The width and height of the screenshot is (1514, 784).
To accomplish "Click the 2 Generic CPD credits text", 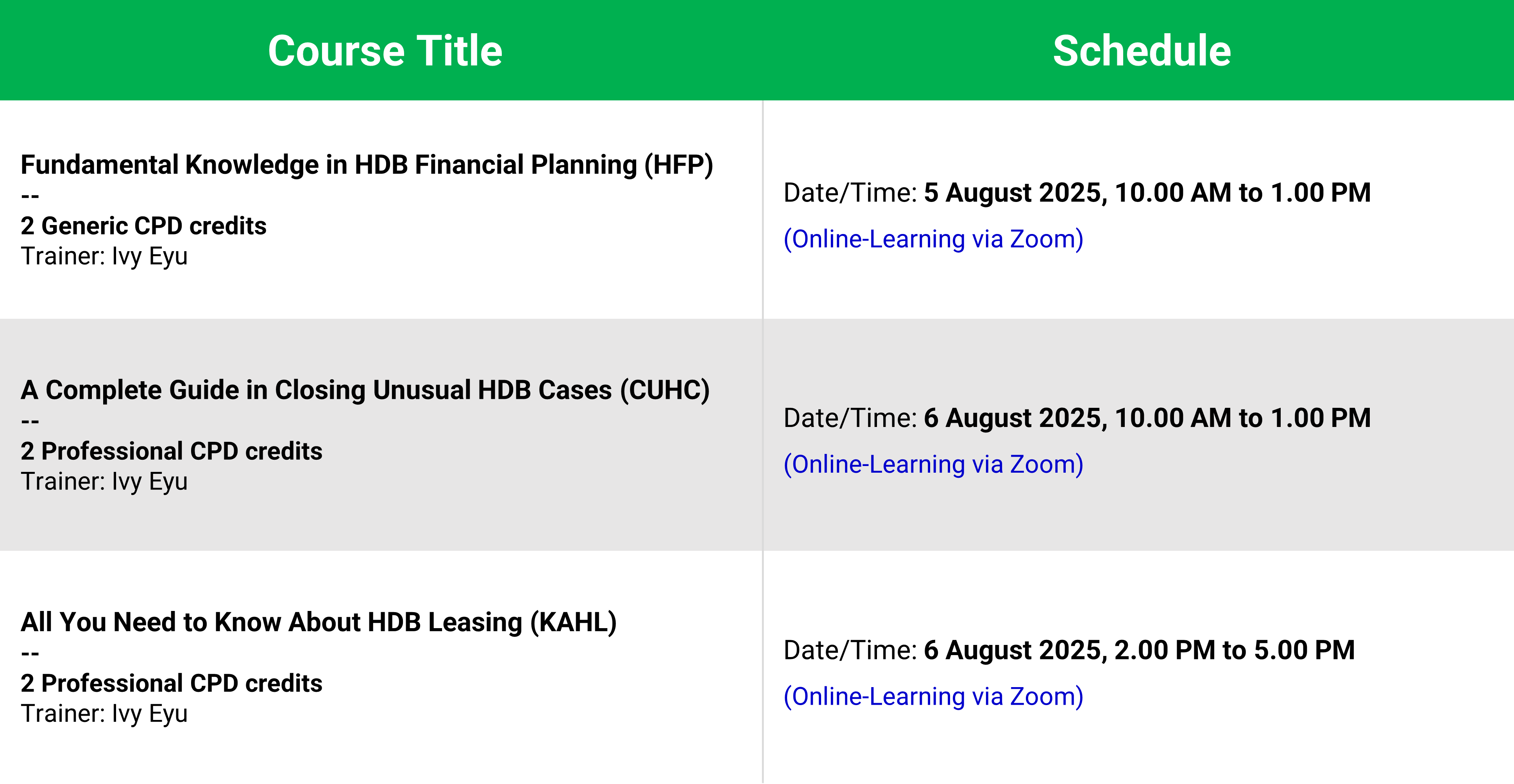I will click(x=143, y=226).
